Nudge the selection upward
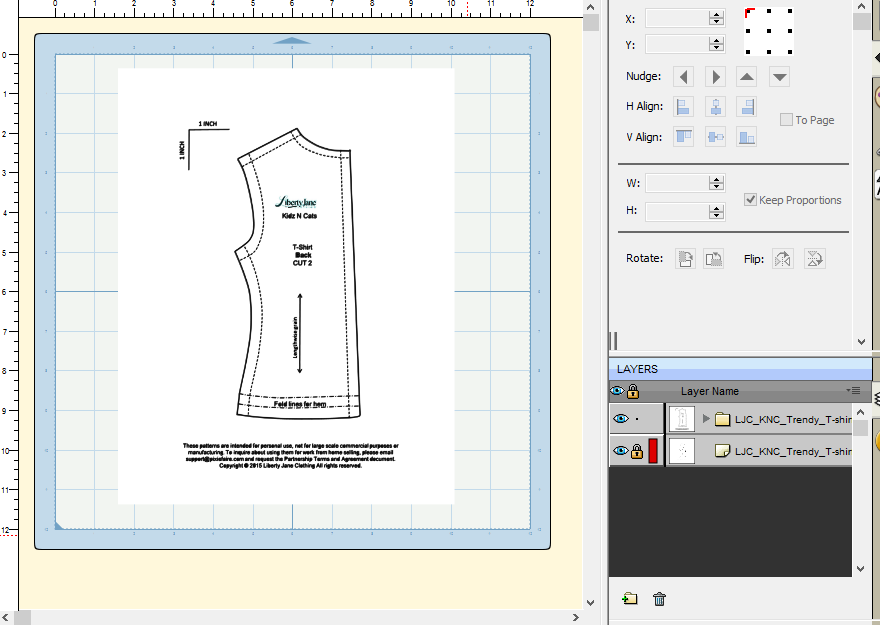Image resolution: width=880 pixels, height=625 pixels. (747, 77)
